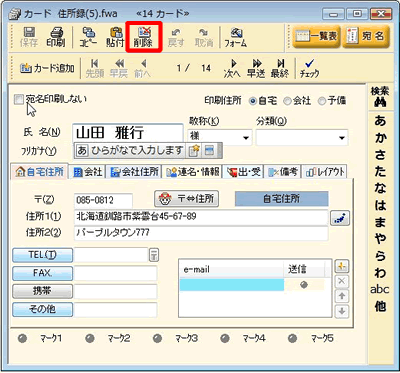Image resolution: width=400 pixels, height=373 pixels.
Task: Open the フォーム form tool
Action: pyautogui.click(x=236, y=37)
